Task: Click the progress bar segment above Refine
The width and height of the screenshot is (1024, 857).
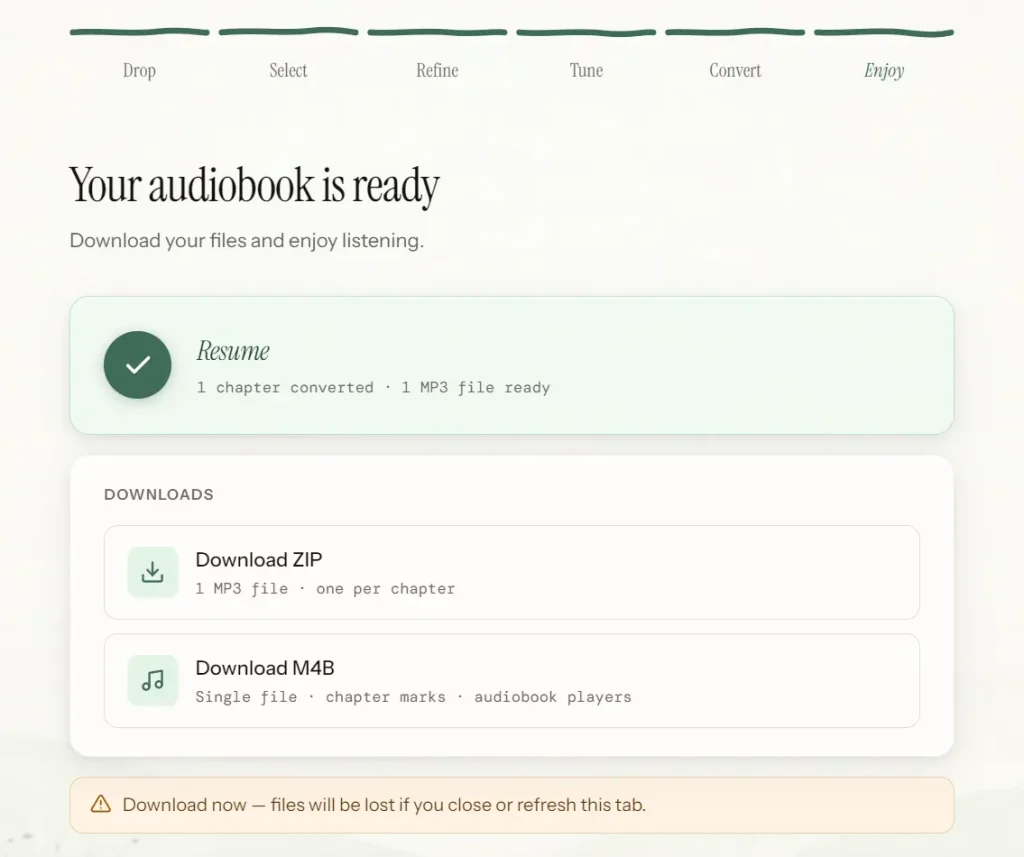Action: pos(437,32)
